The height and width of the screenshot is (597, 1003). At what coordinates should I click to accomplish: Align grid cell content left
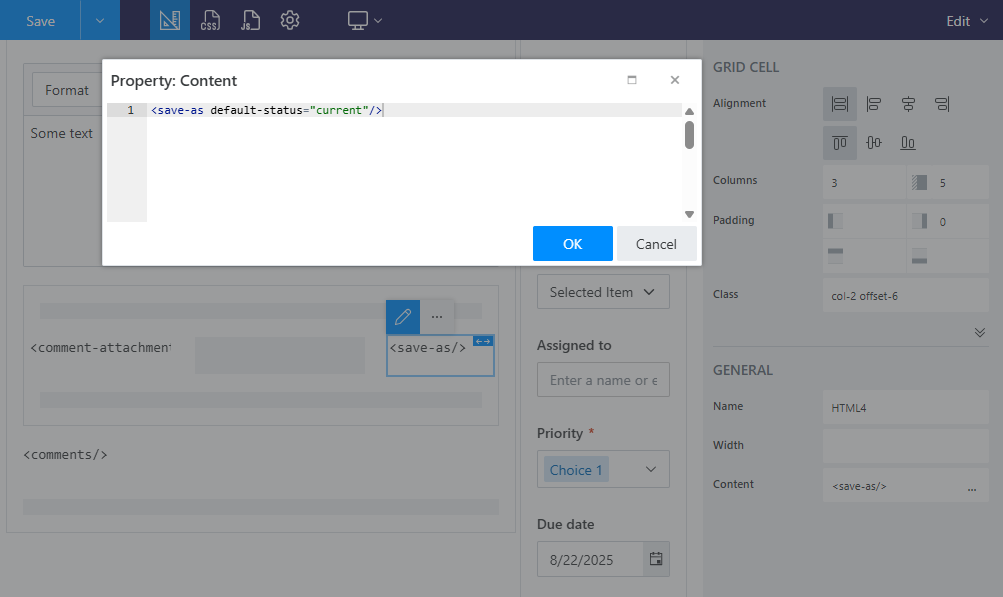coord(874,104)
